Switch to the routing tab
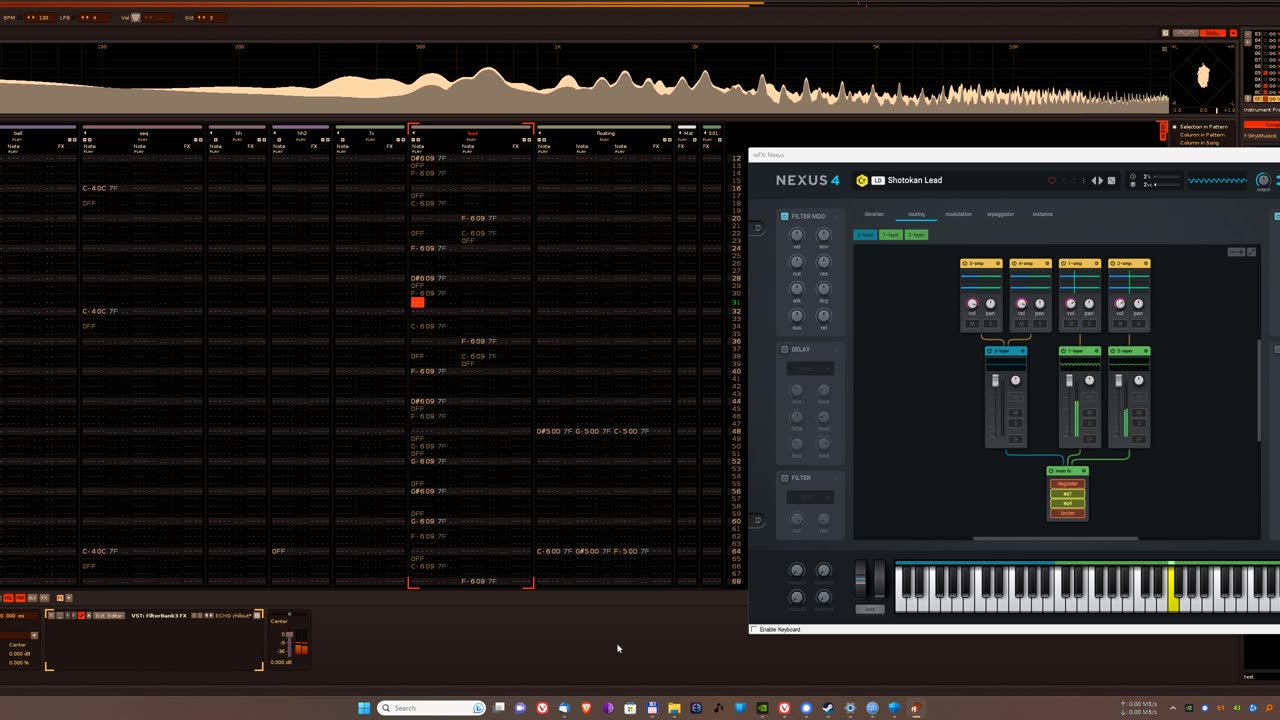The width and height of the screenshot is (1280, 720). point(916,214)
